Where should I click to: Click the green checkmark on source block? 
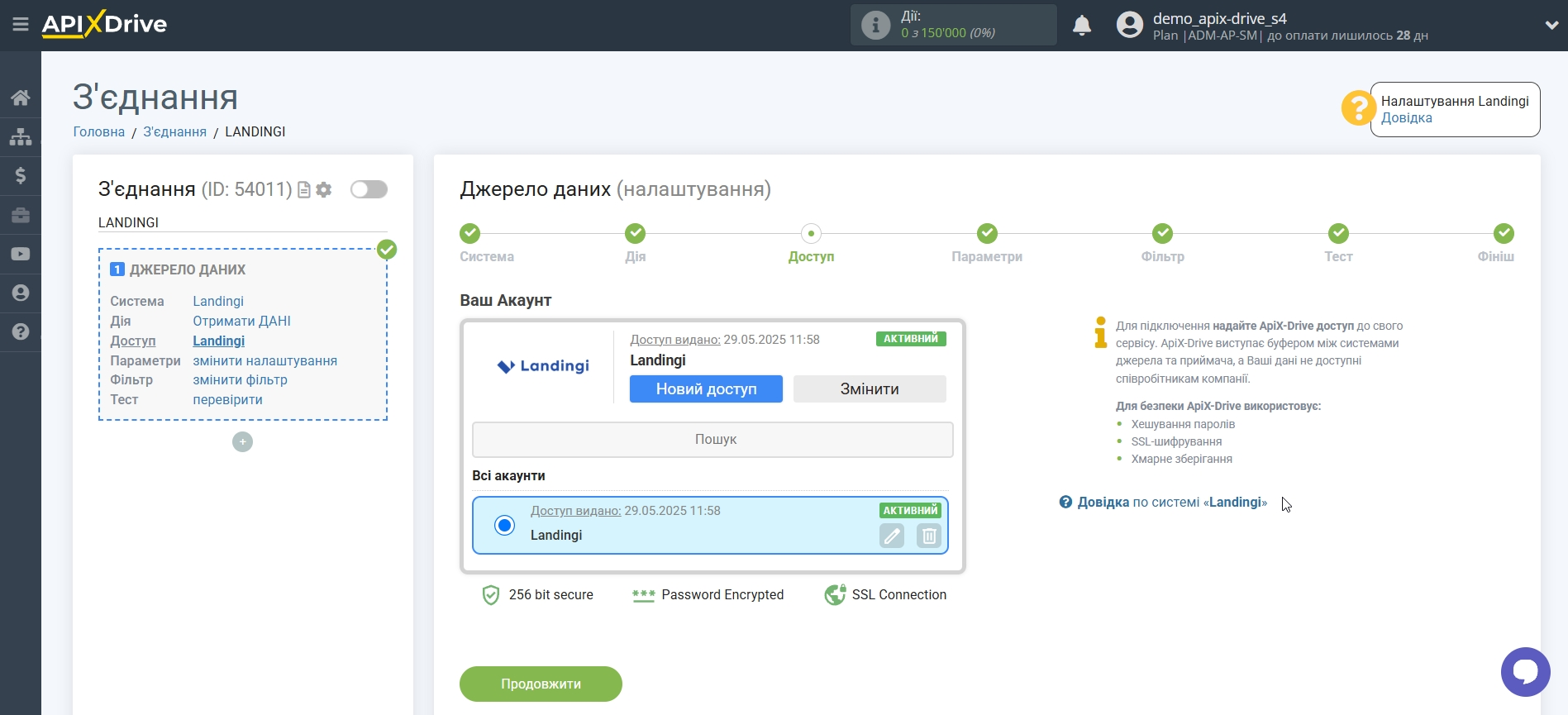[387, 250]
